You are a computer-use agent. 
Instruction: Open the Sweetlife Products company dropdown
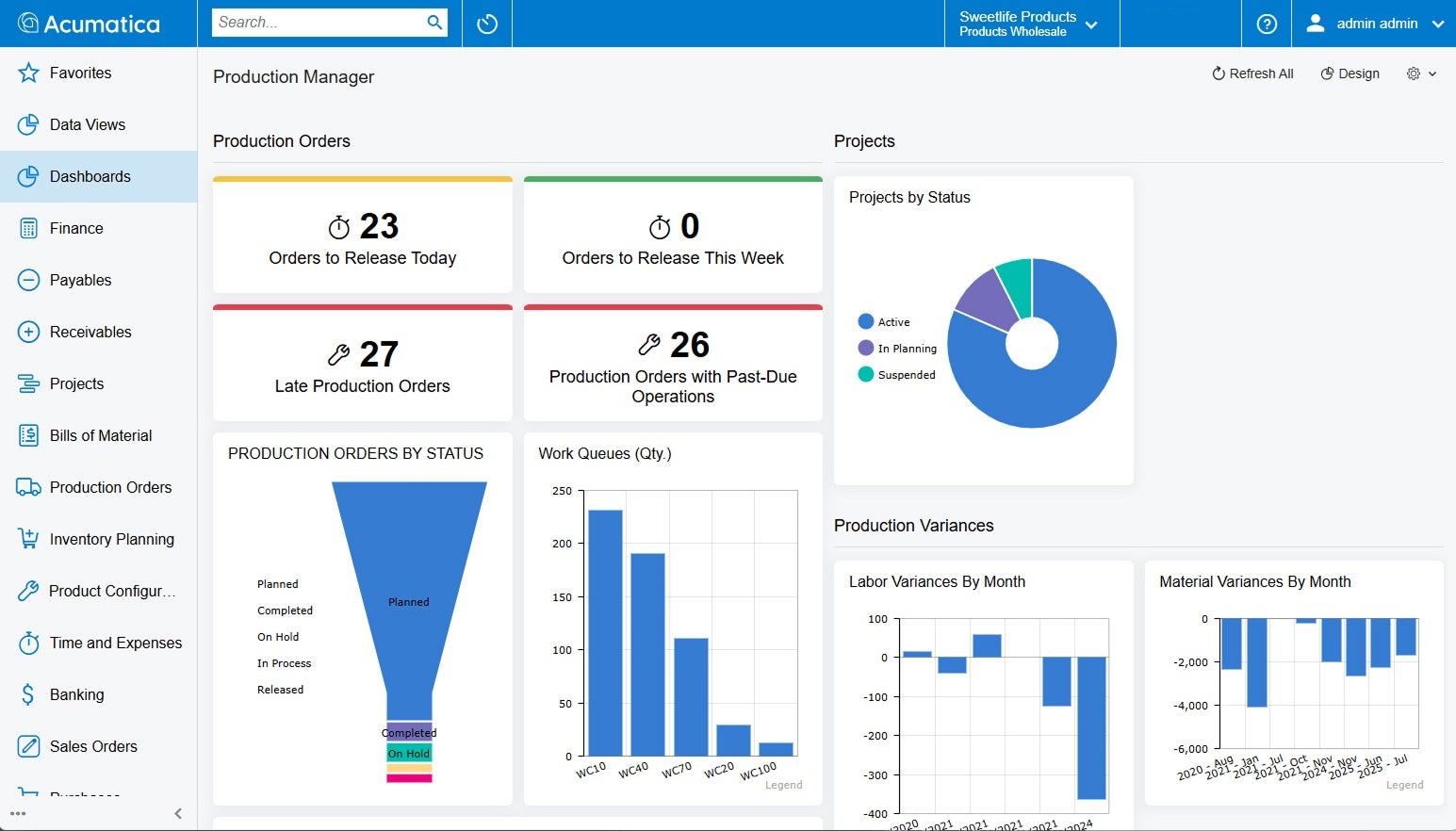click(1030, 24)
